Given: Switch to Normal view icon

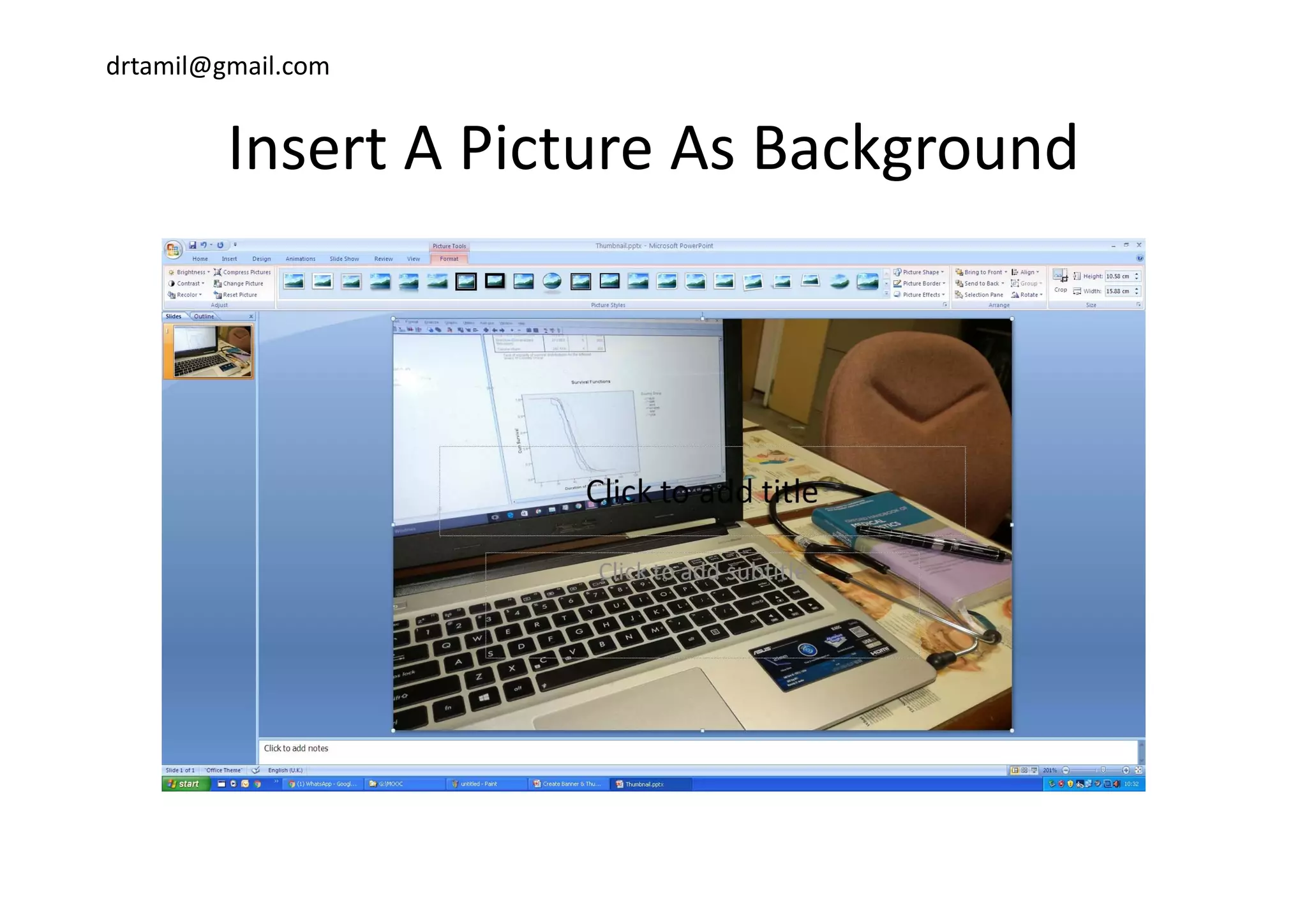Looking at the screenshot, I should coord(1015,770).
